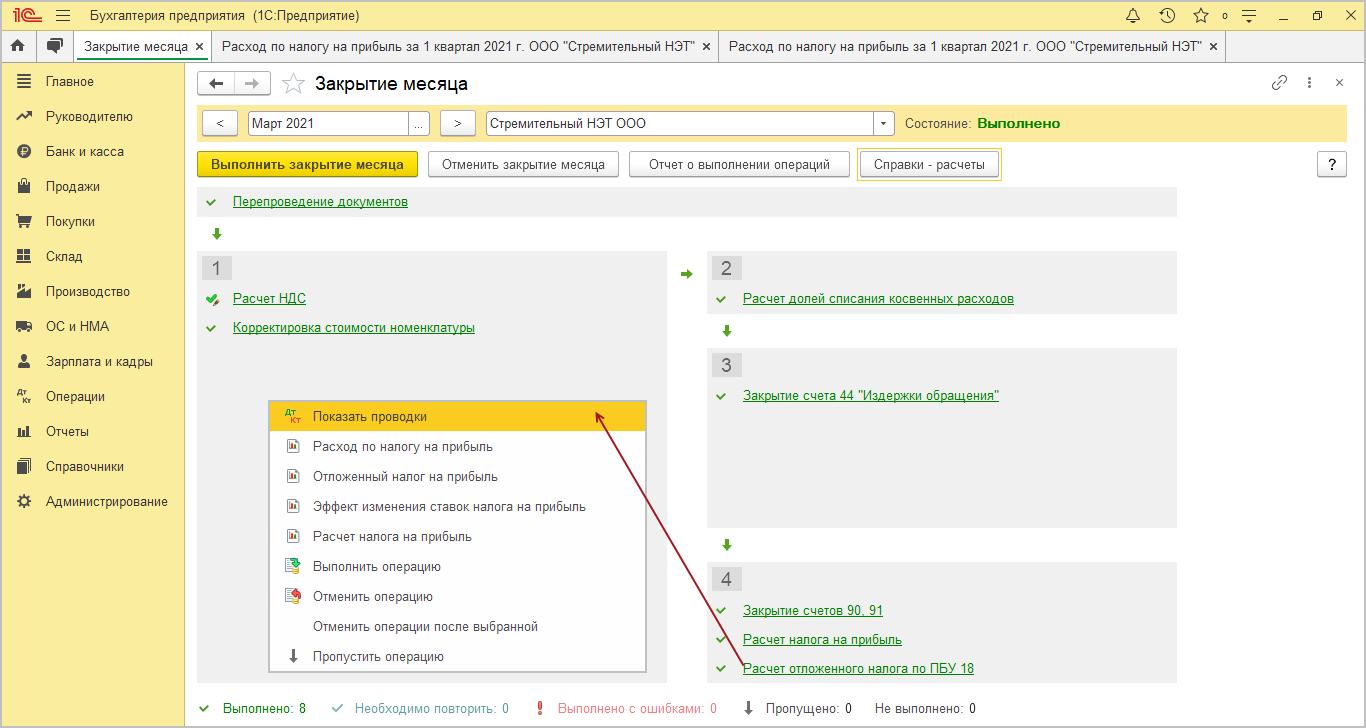The image size is (1366, 728).
Task: Switch to Закрытие месяца tab
Action: [x=136, y=47]
